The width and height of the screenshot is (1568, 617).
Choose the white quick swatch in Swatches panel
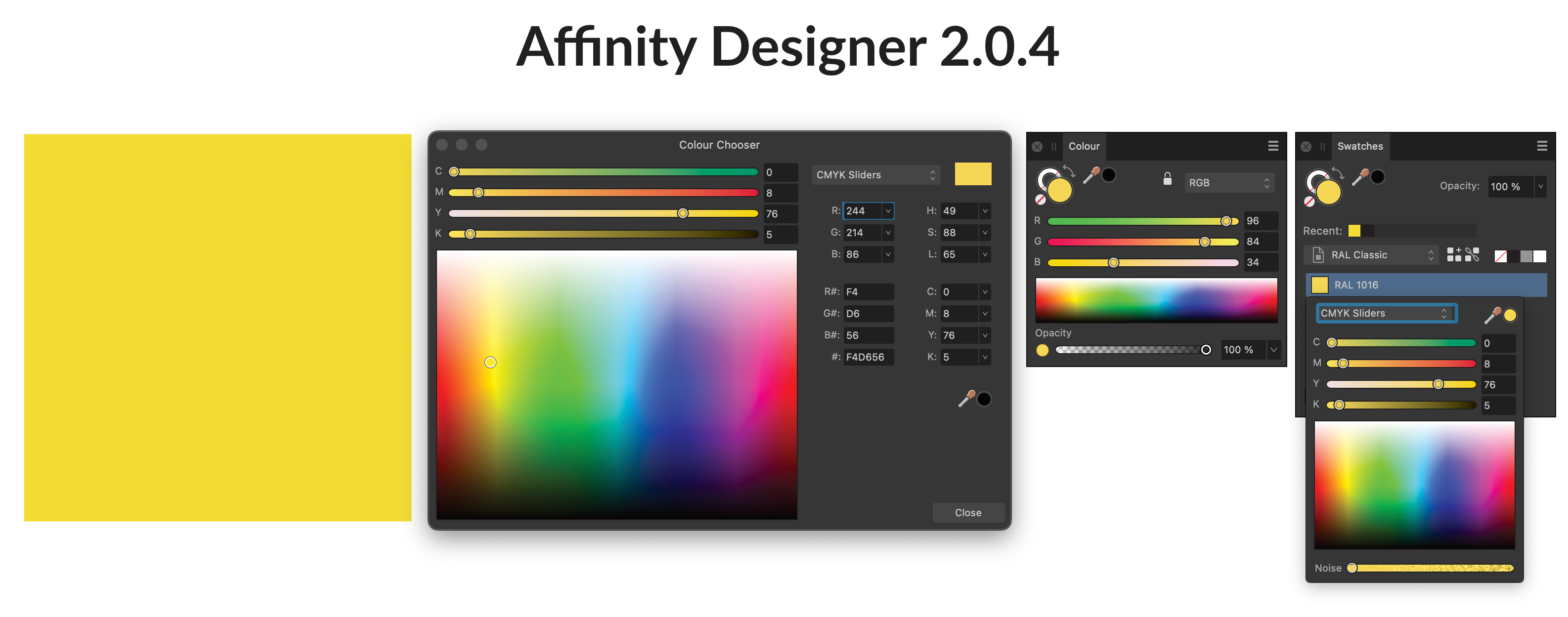[x=1540, y=256]
